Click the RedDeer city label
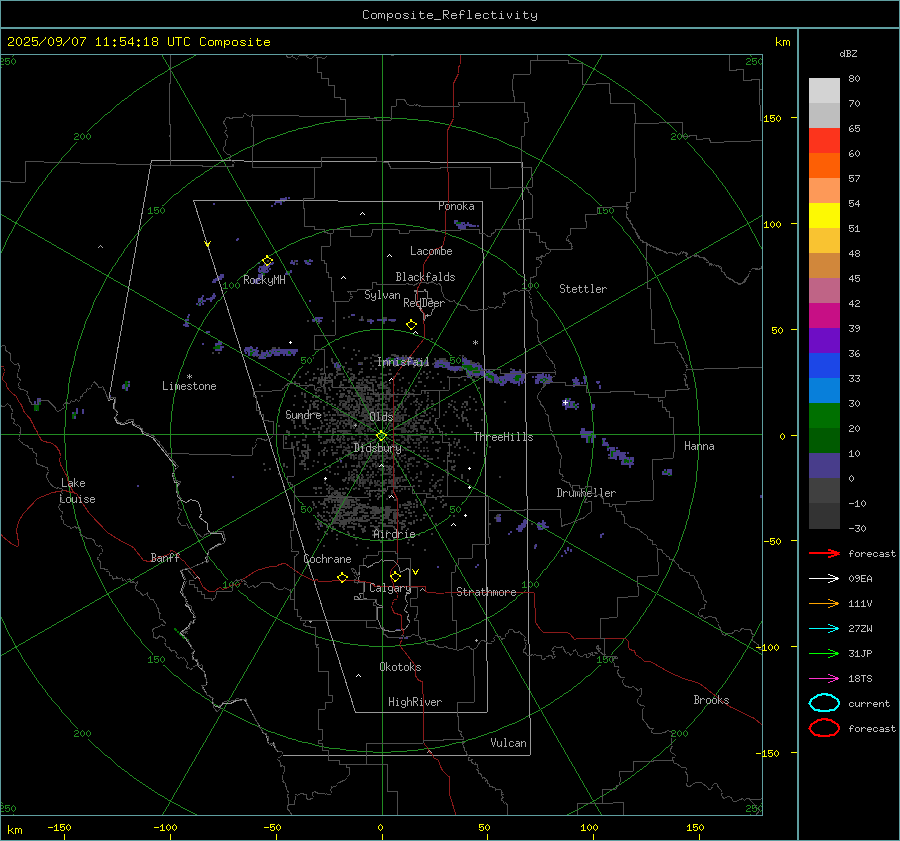The height and width of the screenshot is (841, 900). point(424,303)
